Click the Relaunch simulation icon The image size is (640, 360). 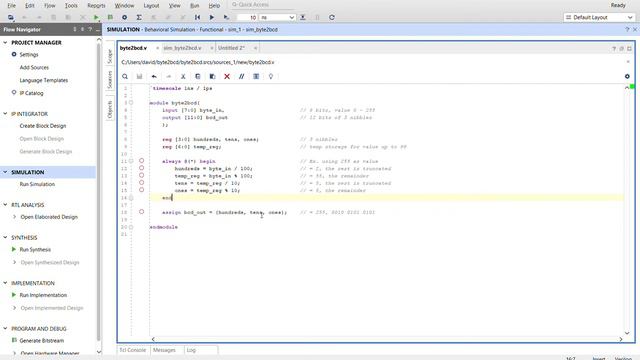pyautogui.click(x=332, y=18)
